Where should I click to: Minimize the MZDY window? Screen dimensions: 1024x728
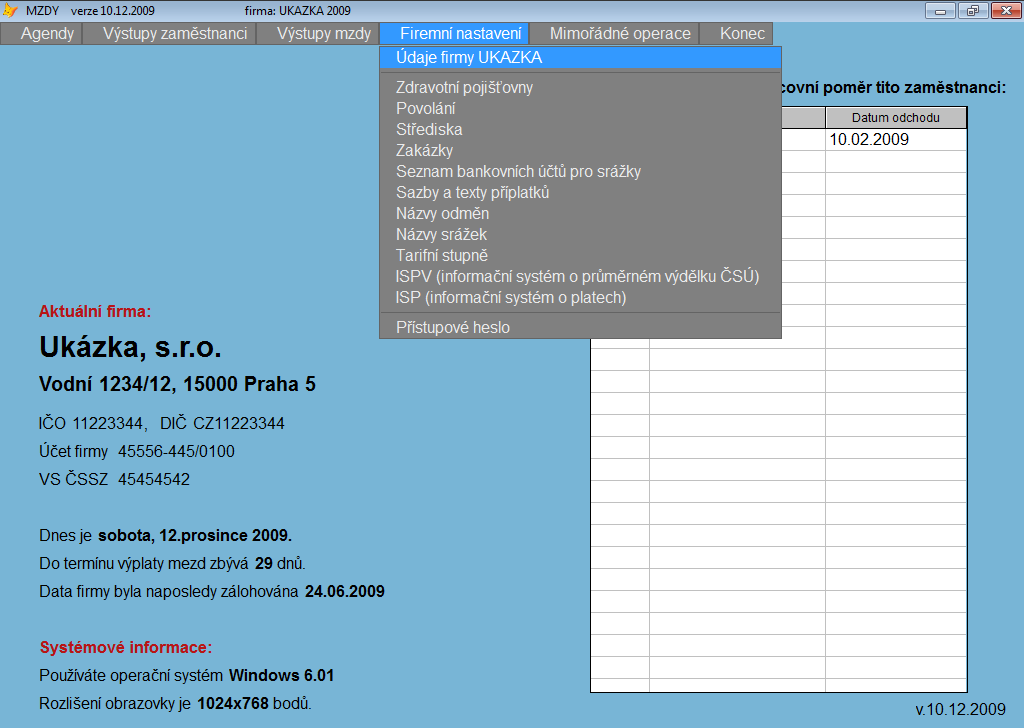tap(940, 10)
